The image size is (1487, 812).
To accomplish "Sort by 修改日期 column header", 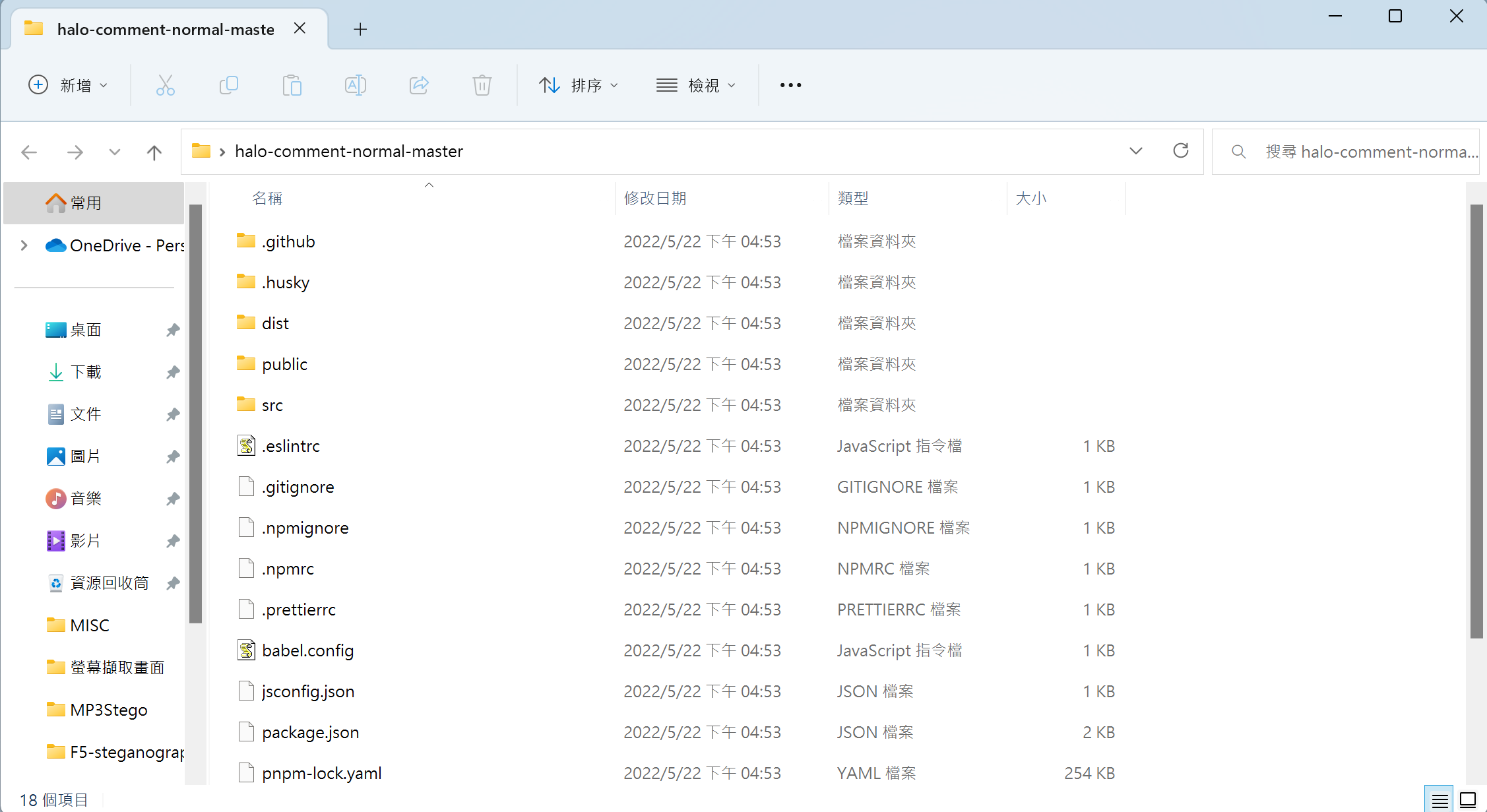I will [x=655, y=199].
